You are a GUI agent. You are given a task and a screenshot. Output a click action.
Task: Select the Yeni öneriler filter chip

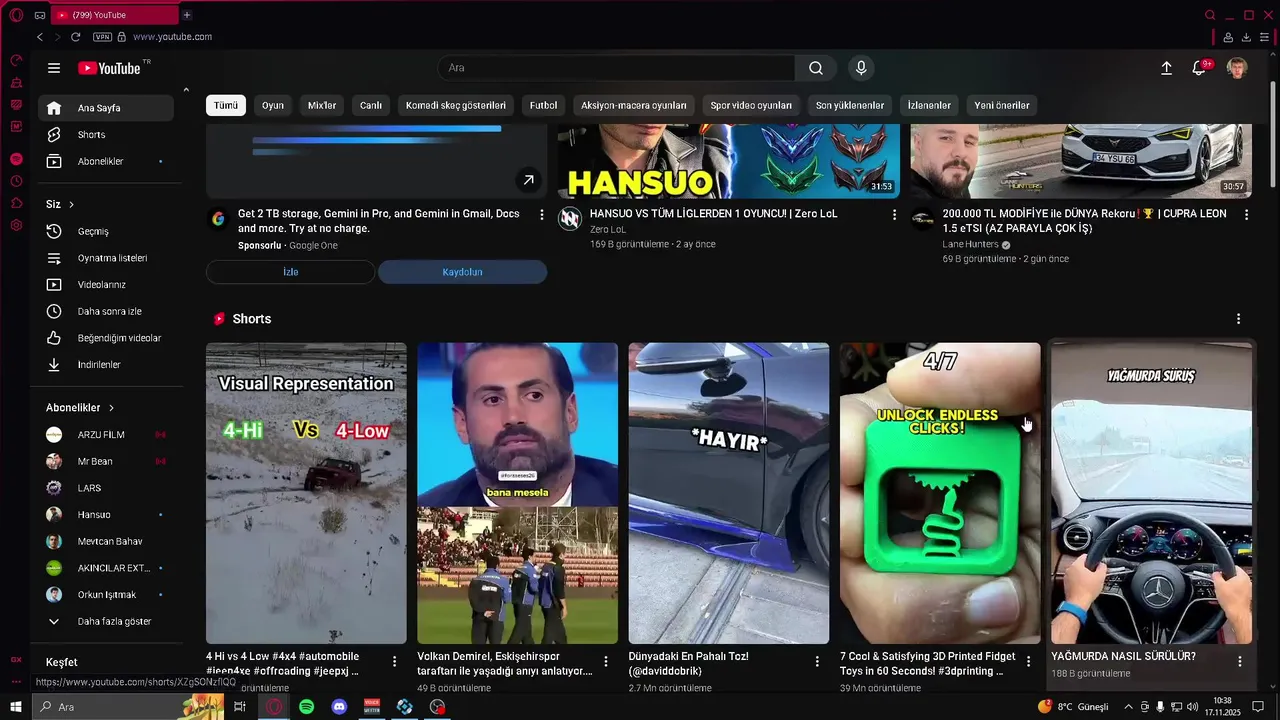[1002, 105]
